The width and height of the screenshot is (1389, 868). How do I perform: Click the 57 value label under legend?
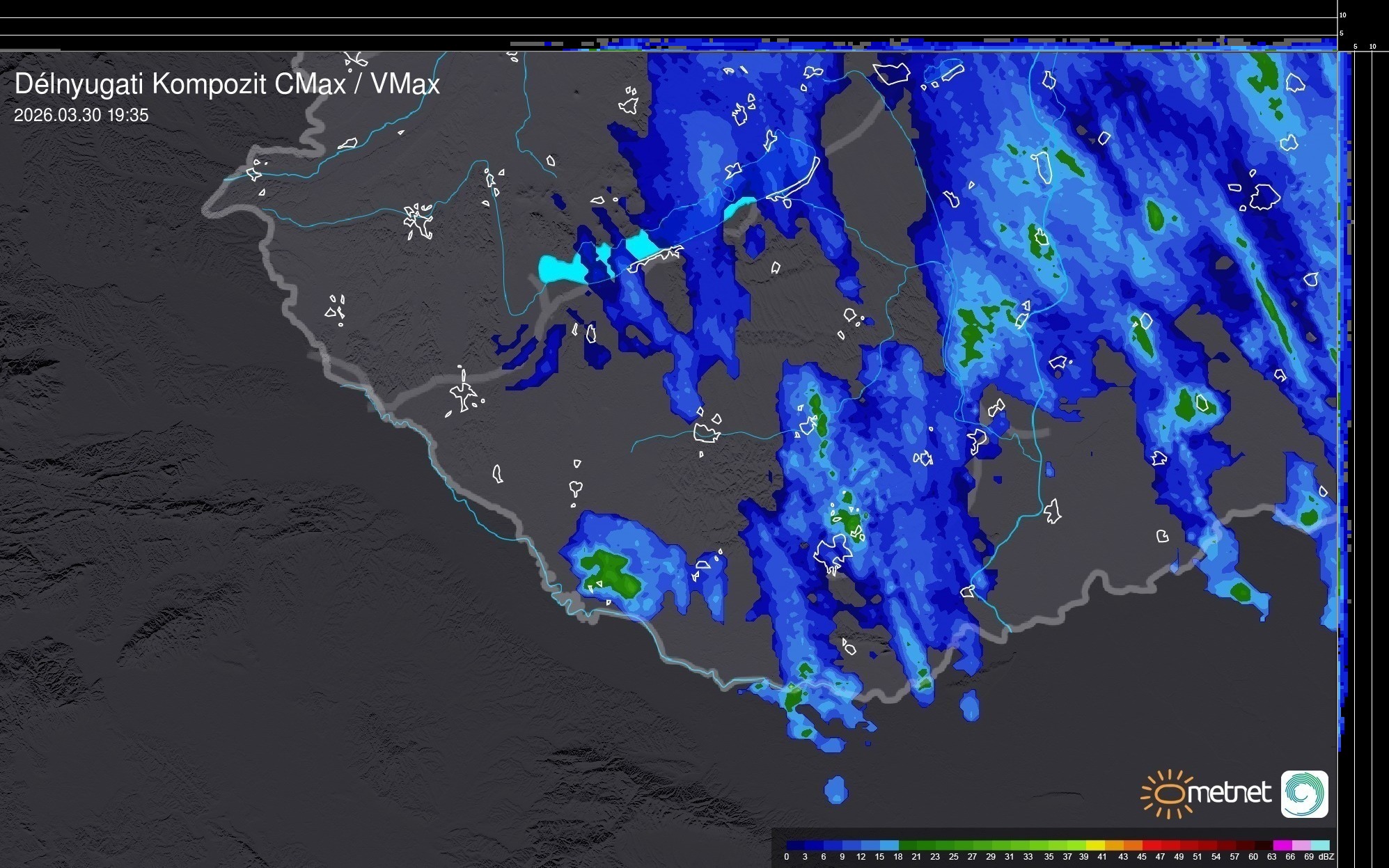(1234, 857)
